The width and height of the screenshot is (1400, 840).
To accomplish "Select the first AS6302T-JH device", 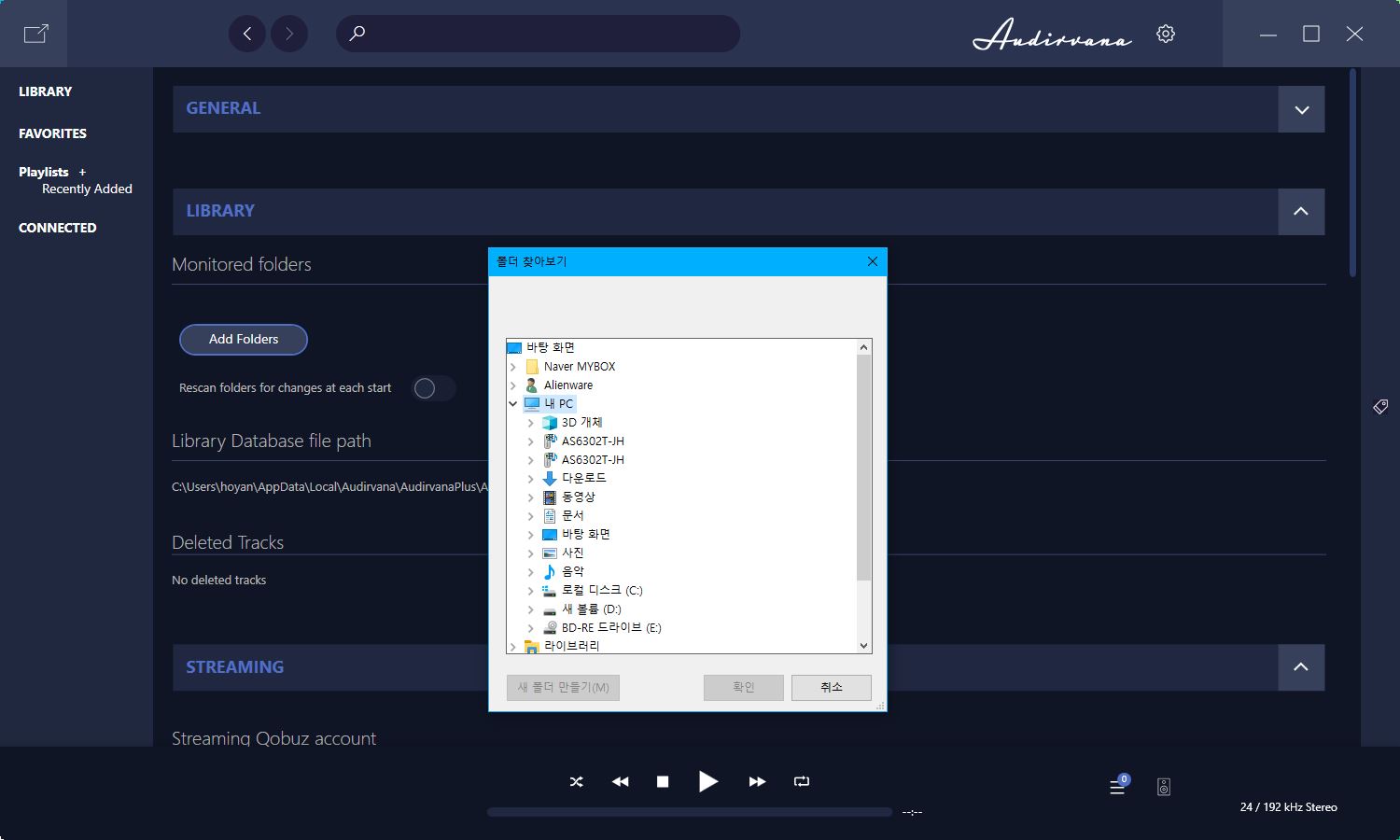I will [x=593, y=441].
